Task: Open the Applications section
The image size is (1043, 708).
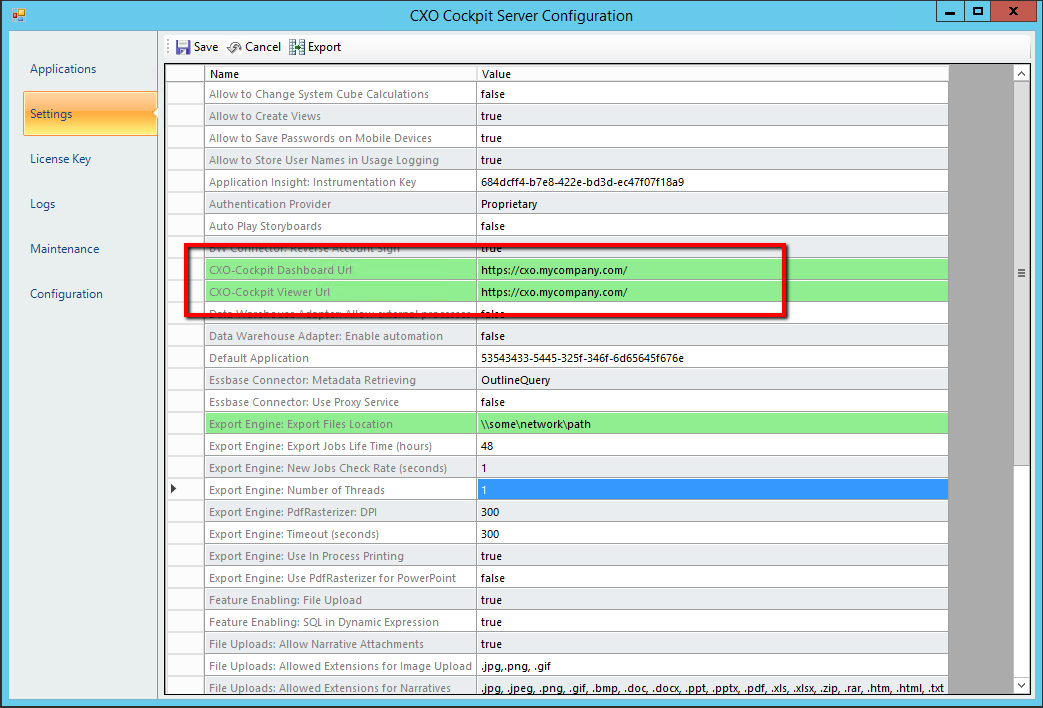Action: tap(63, 69)
